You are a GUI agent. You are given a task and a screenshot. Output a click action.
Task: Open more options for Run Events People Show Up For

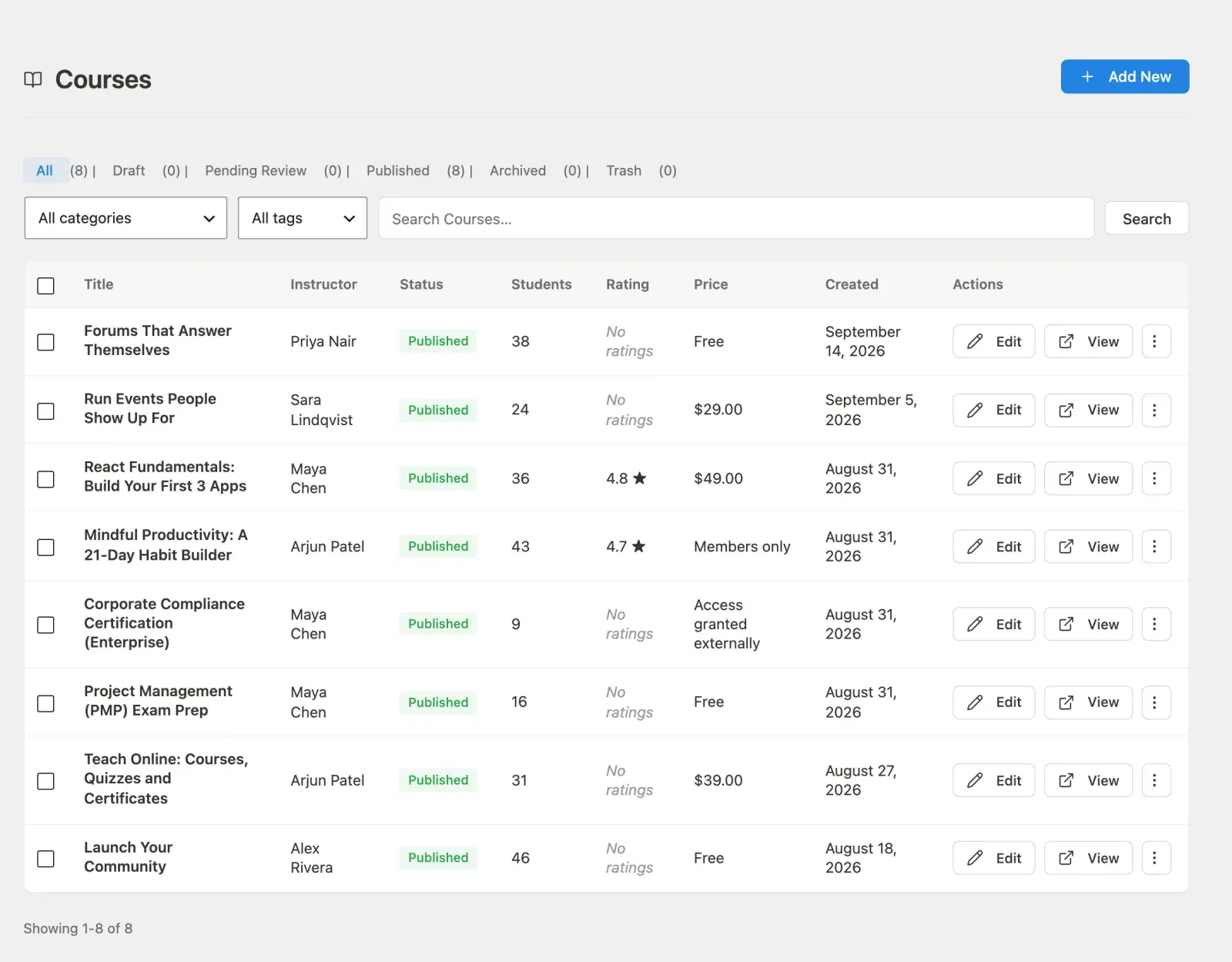[x=1155, y=410]
